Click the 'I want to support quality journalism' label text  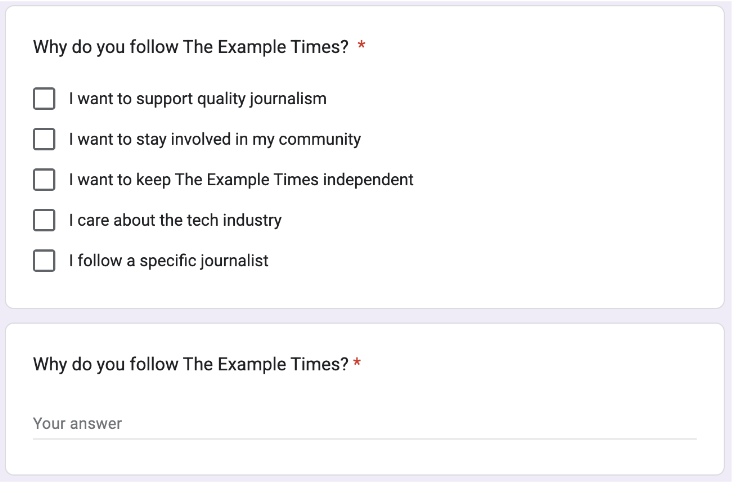click(x=198, y=99)
